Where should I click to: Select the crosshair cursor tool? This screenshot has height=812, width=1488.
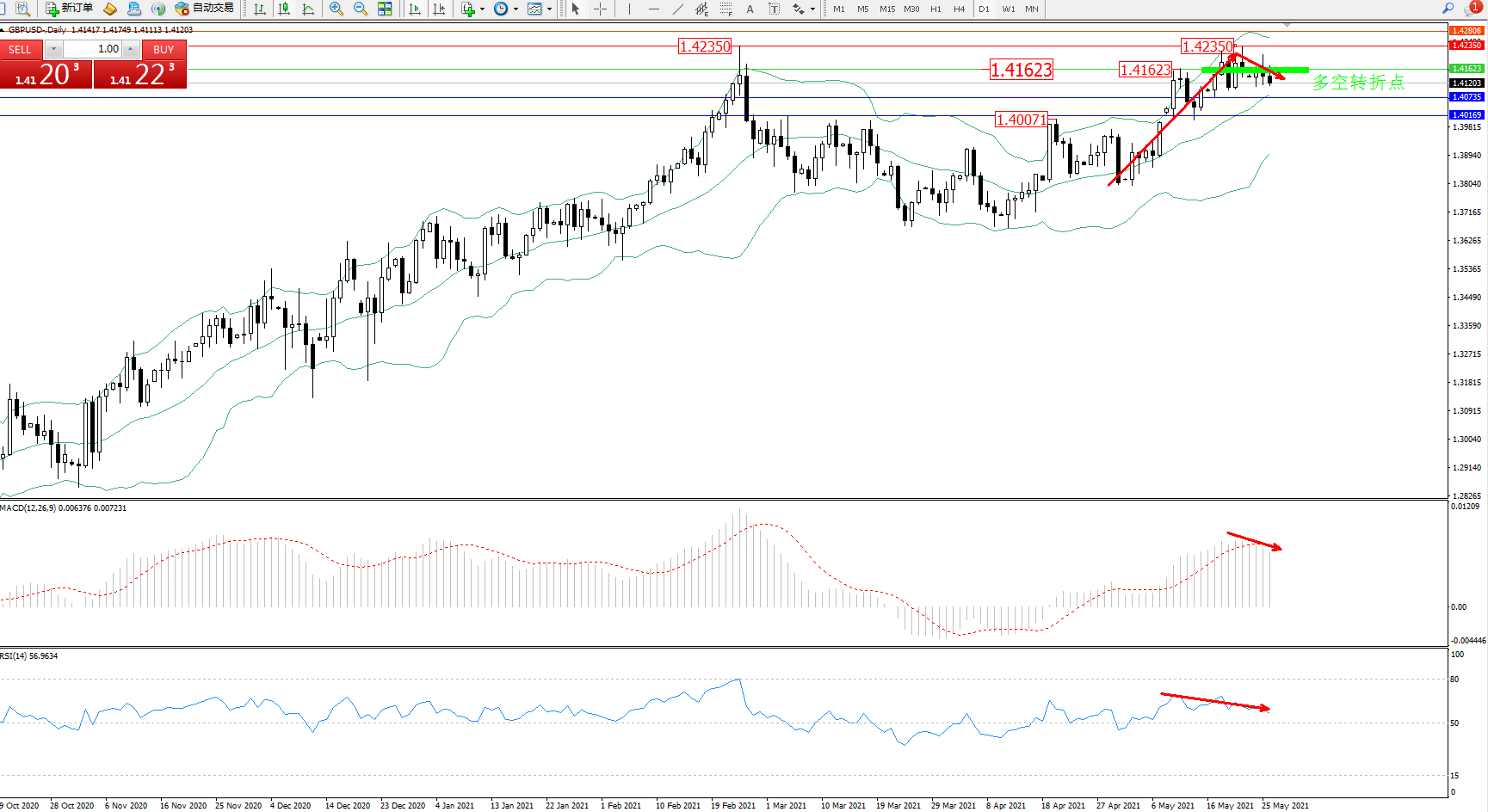(x=601, y=9)
